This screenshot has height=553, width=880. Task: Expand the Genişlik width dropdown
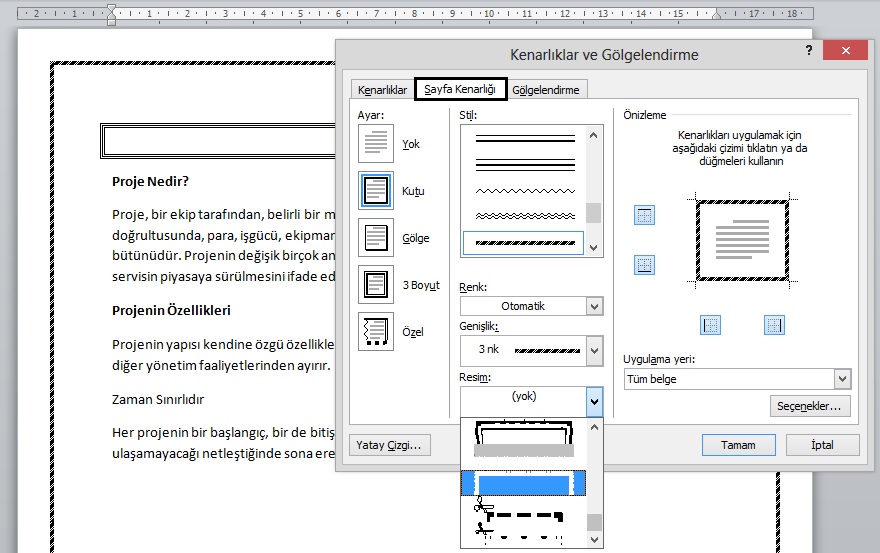[x=595, y=350]
